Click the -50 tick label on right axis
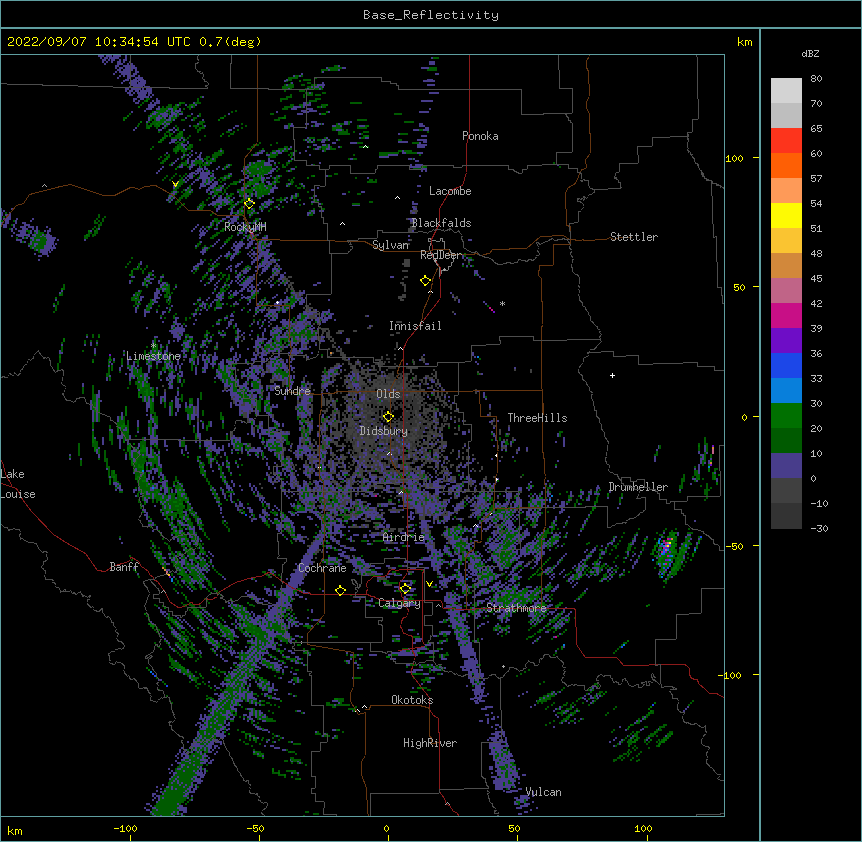 (734, 546)
